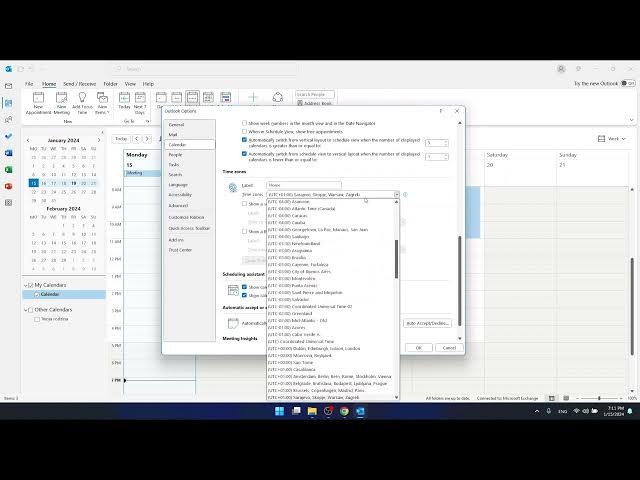Create a New Appointment from the ribbon
The width and height of the screenshot is (640, 480).
pyautogui.click(x=38, y=103)
